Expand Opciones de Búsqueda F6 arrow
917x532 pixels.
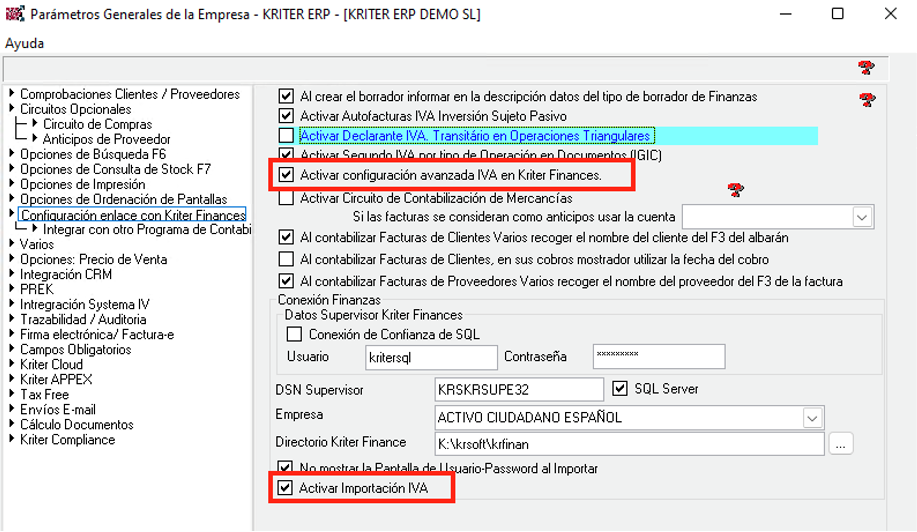coord(12,153)
